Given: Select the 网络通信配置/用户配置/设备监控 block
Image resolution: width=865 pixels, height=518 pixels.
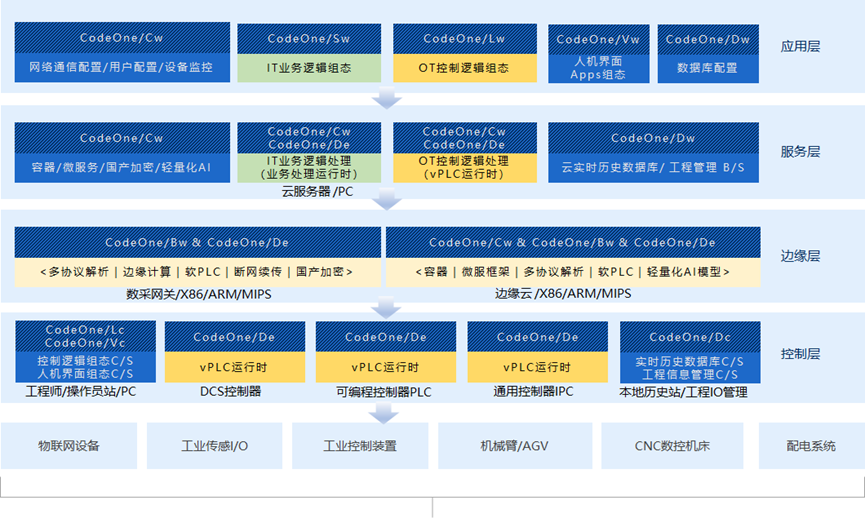Looking at the screenshot, I should pos(121,68).
